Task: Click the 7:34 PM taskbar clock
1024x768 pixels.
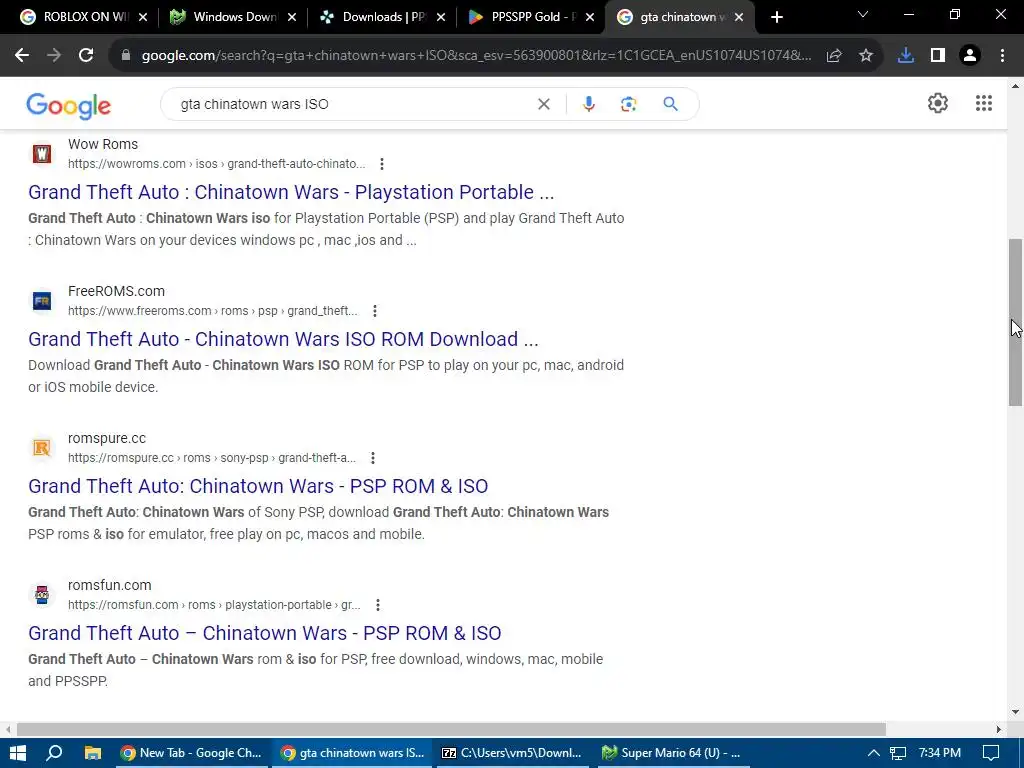Action: pos(939,753)
